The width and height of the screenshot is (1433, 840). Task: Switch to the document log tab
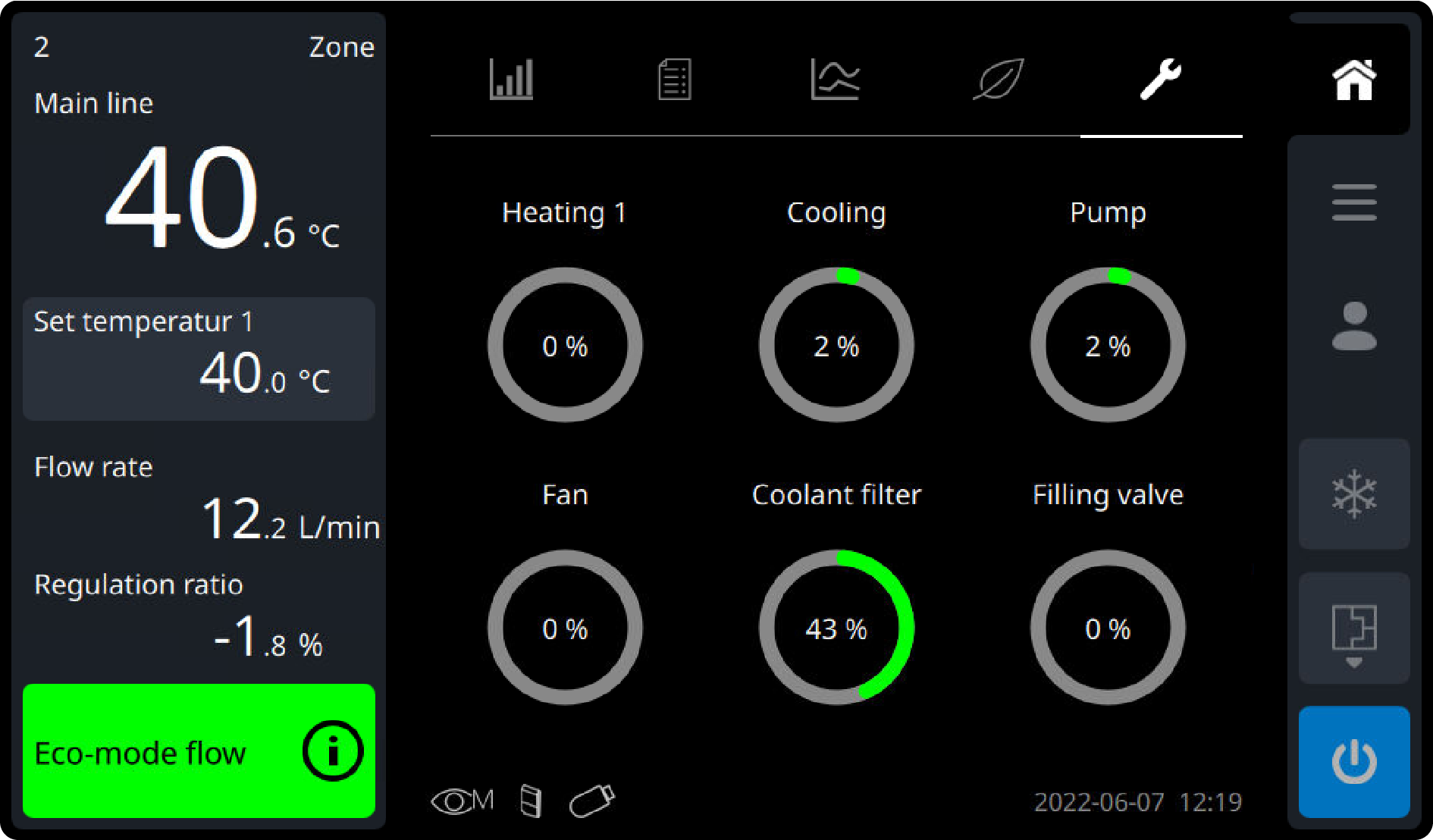(674, 80)
